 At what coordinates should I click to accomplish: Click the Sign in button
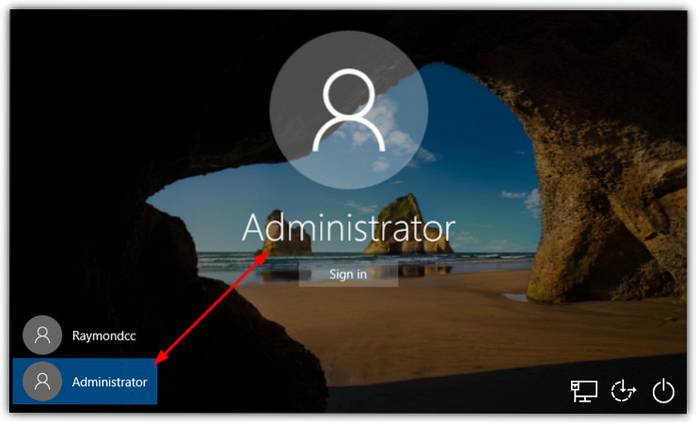point(348,274)
